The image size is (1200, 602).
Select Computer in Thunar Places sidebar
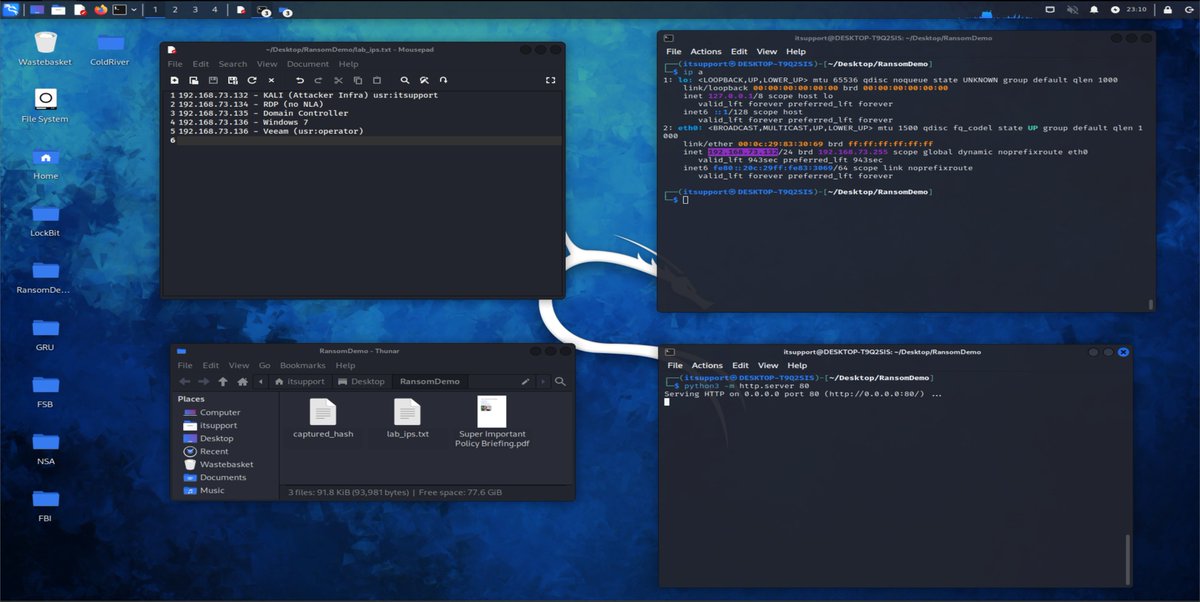pyautogui.click(x=212, y=412)
